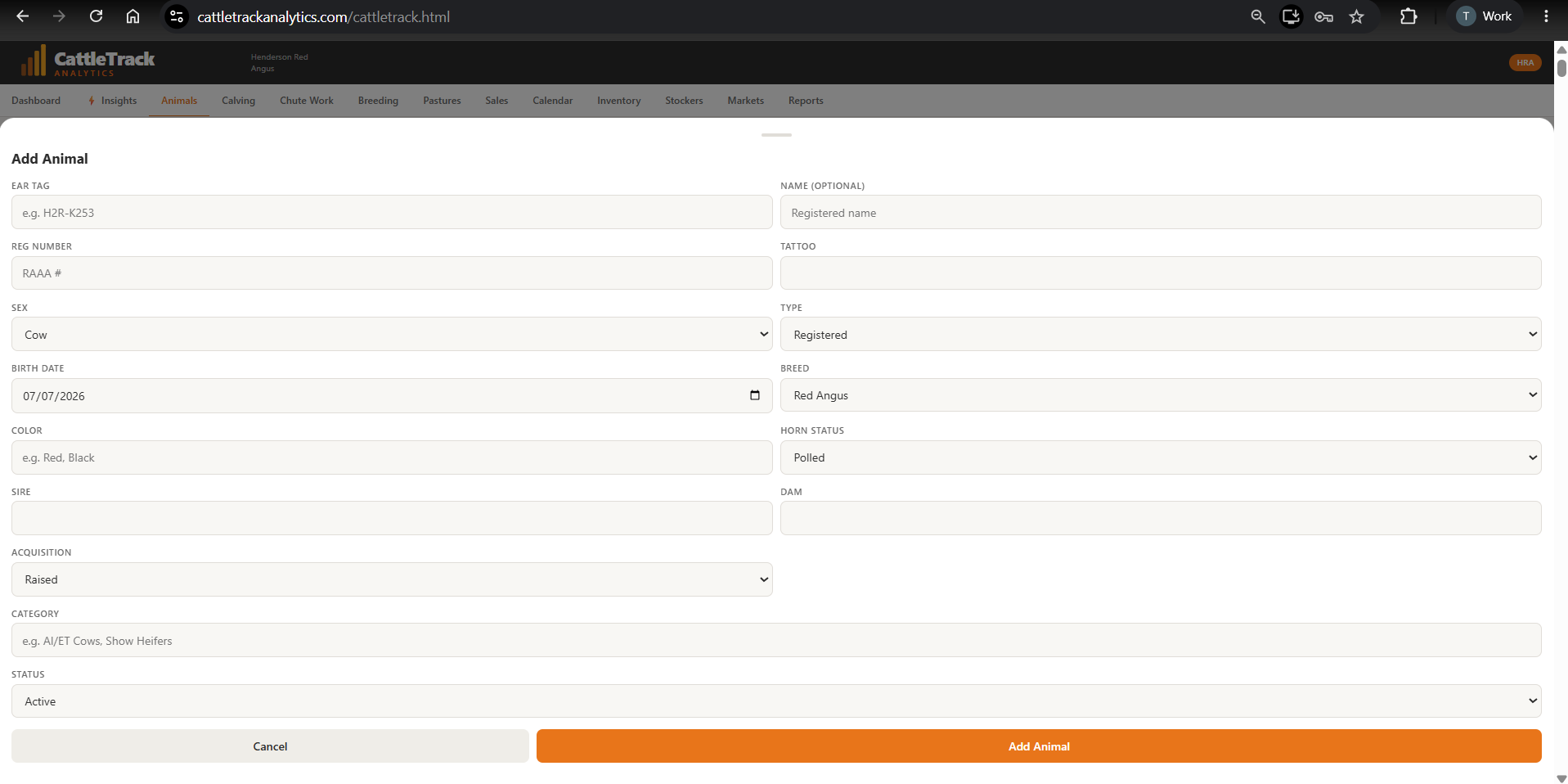Open the password manager key icon
Image resolution: width=1568 pixels, height=784 pixels.
pyautogui.click(x=1323, y=16)
